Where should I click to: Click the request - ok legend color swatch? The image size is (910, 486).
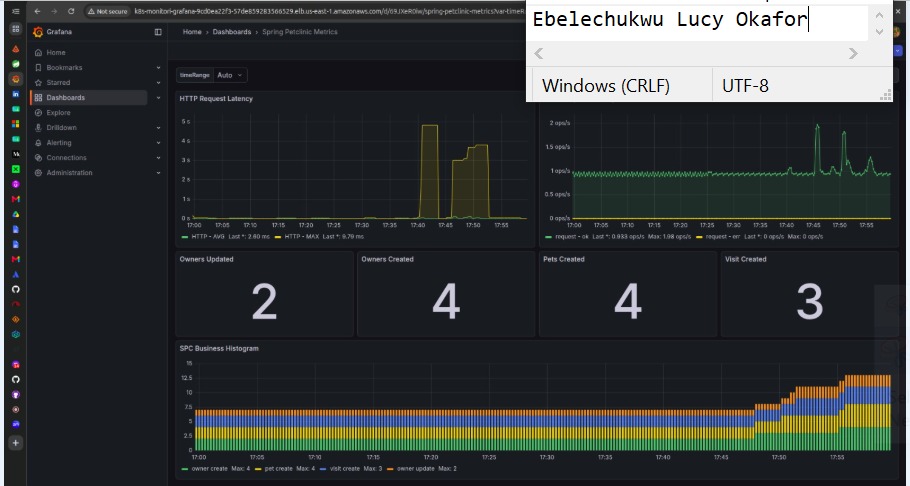point(548,237)
